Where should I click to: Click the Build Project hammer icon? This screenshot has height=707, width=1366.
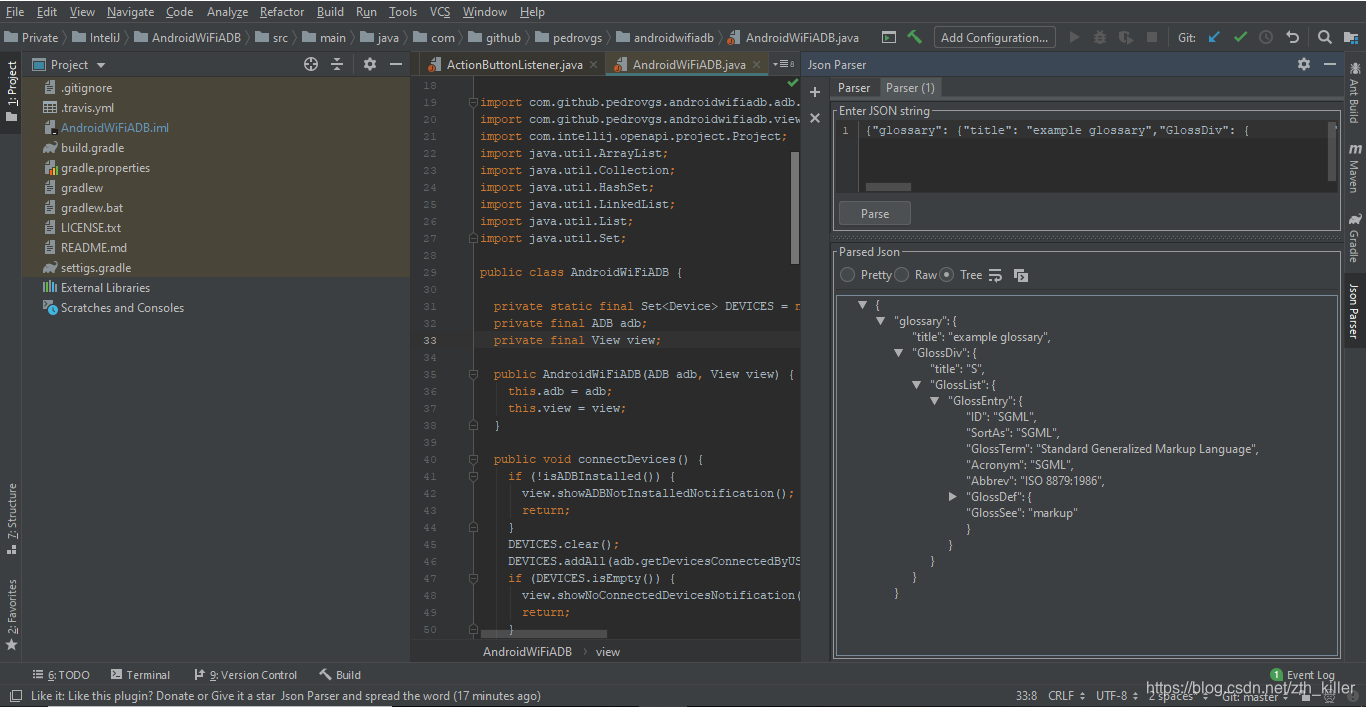(x=914, y=37)
